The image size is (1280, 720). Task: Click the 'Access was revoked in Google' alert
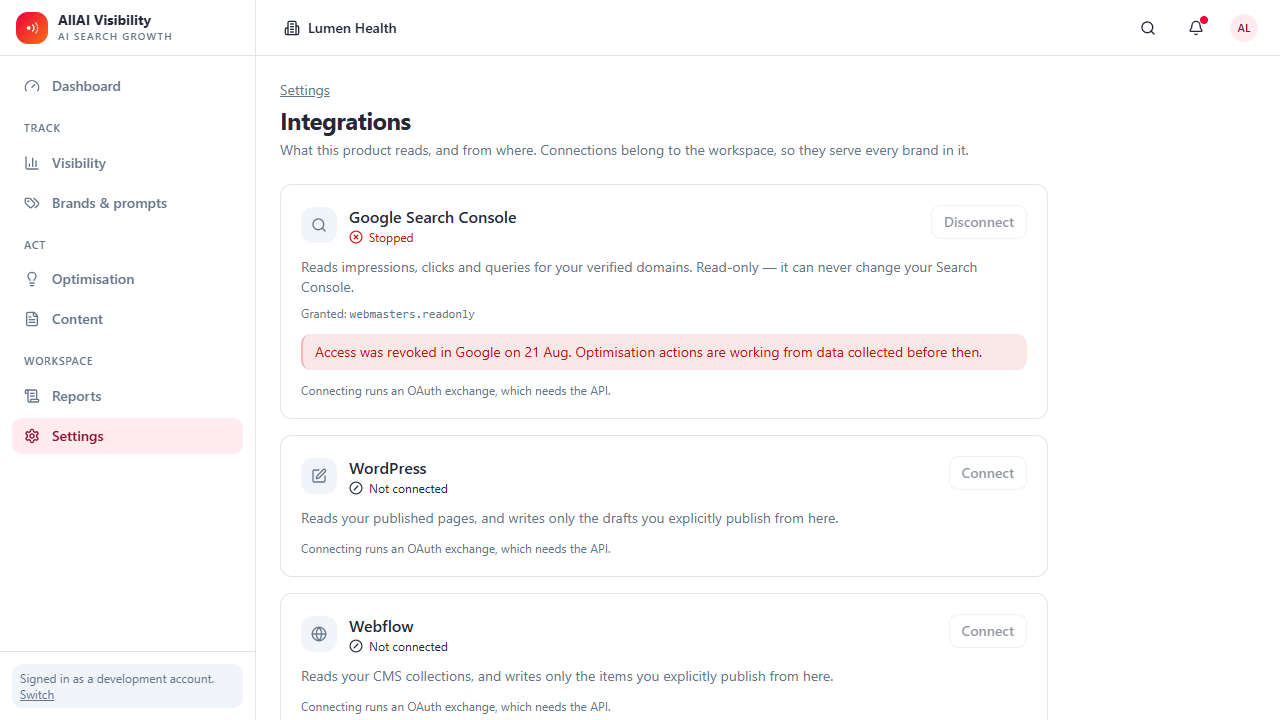pyautogui.click(x=664, y=352)
